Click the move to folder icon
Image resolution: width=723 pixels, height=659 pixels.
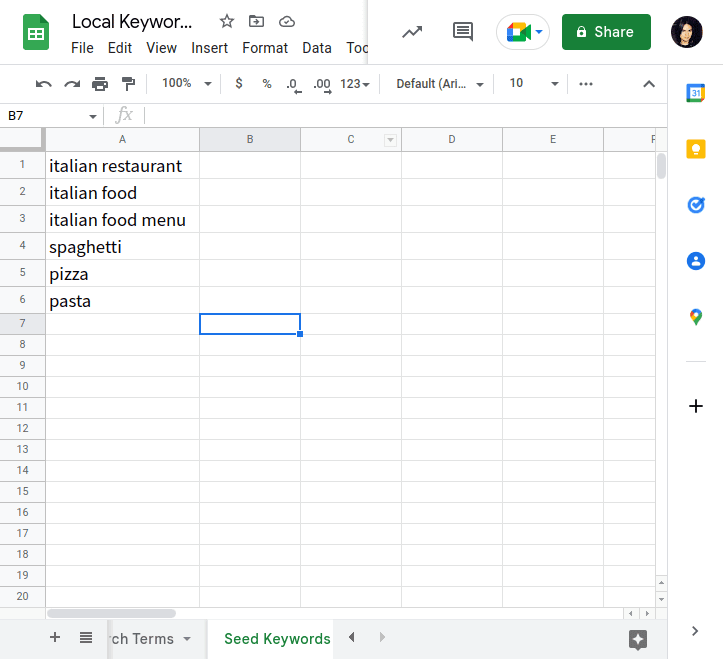tap(256, 21)
